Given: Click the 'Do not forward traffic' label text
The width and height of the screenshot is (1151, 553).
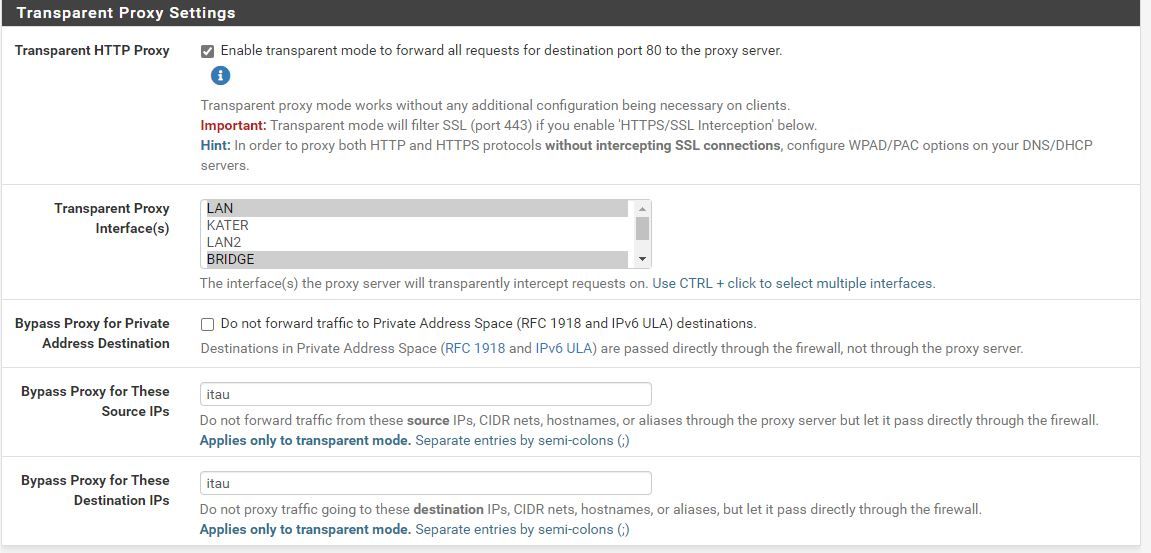Looking at the screenshot, I should tap(488, 324).
